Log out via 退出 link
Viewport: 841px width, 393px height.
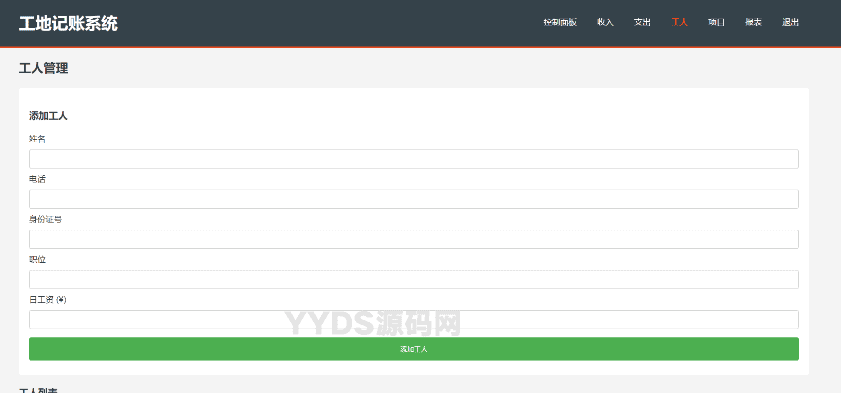[x=790, y=22]
